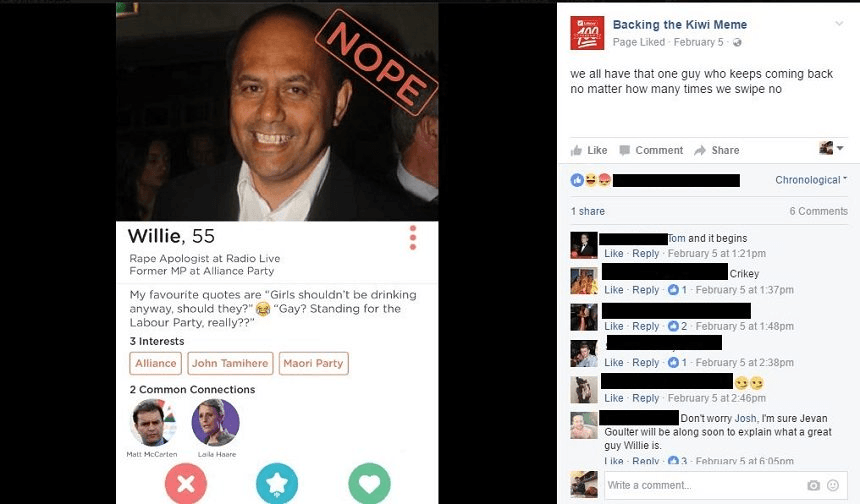Select the Maori Party interest tag
Viewport: 860px width, 504px height.
click(x=313, y=363)
